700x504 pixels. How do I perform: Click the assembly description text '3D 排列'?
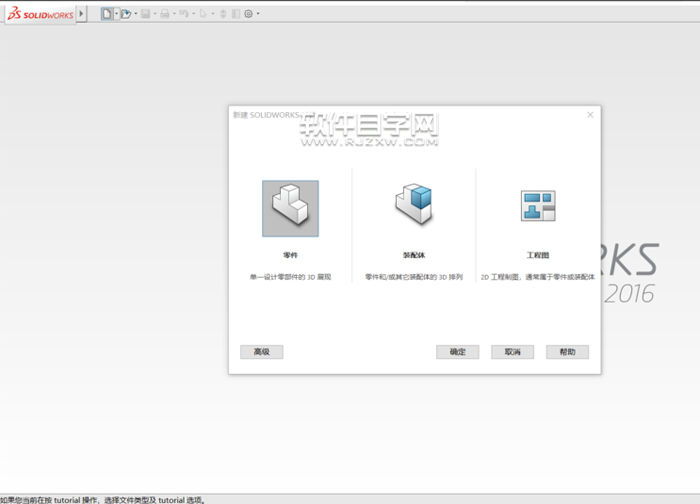[451, 277]
